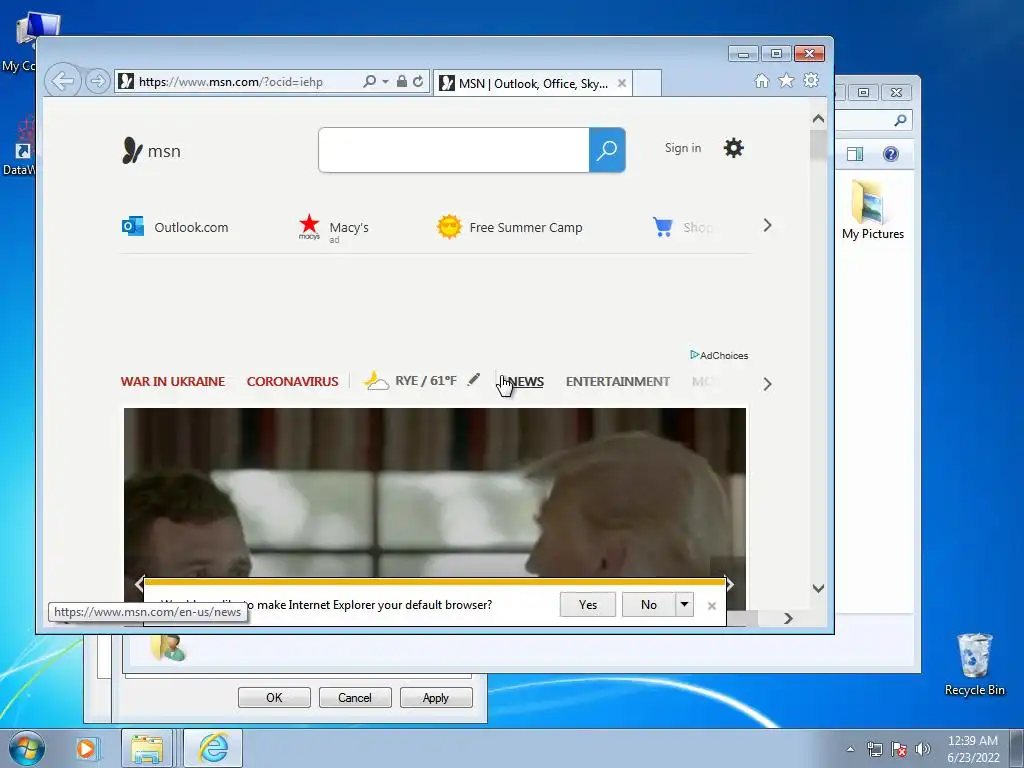Click Yes to make IE default browser
1024x768 pixels.
coord(588,605)
